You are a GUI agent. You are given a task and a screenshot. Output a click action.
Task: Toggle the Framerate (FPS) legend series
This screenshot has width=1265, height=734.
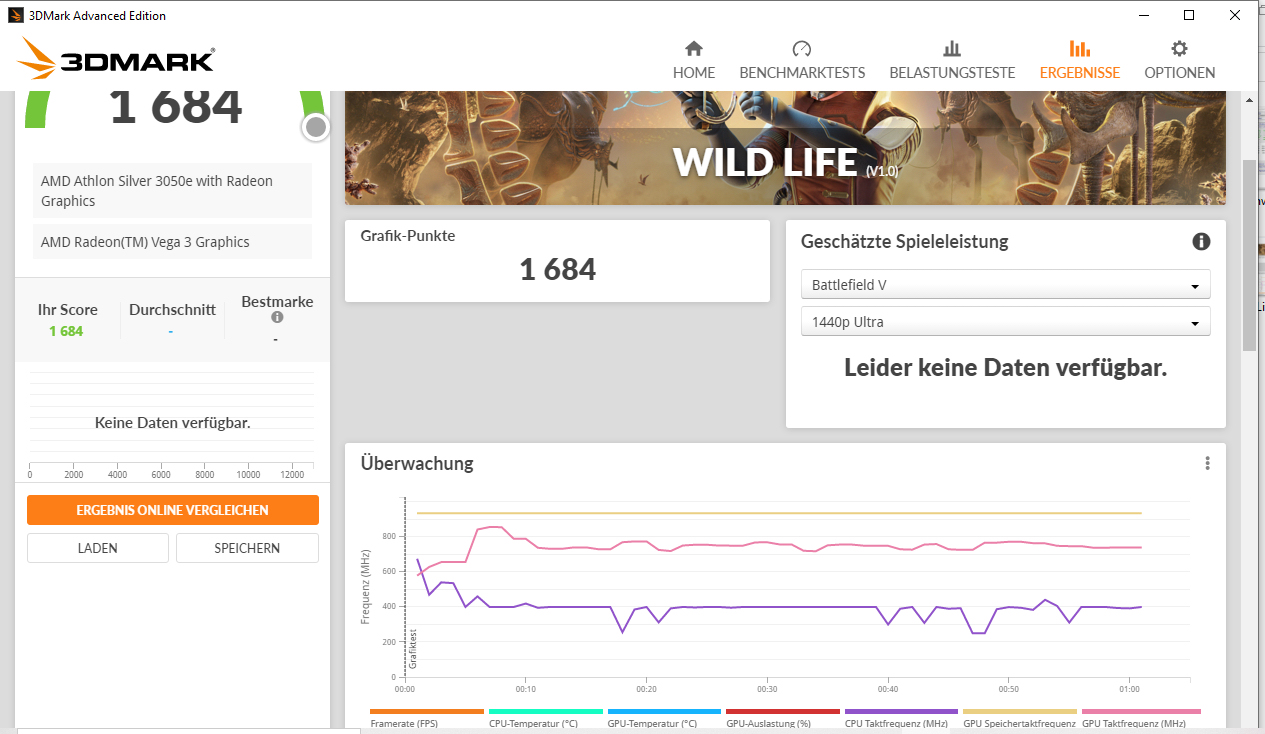(x=427, y=719)
